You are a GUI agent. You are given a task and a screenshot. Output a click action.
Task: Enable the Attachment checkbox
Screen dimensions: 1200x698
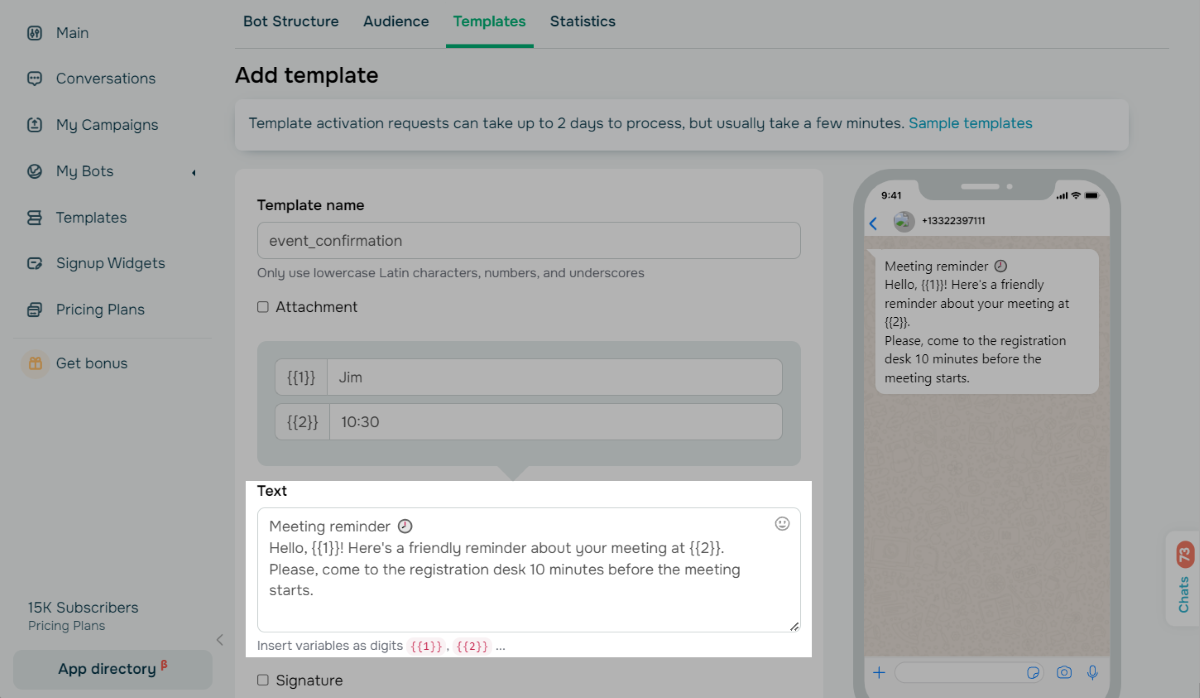(263, 307)
